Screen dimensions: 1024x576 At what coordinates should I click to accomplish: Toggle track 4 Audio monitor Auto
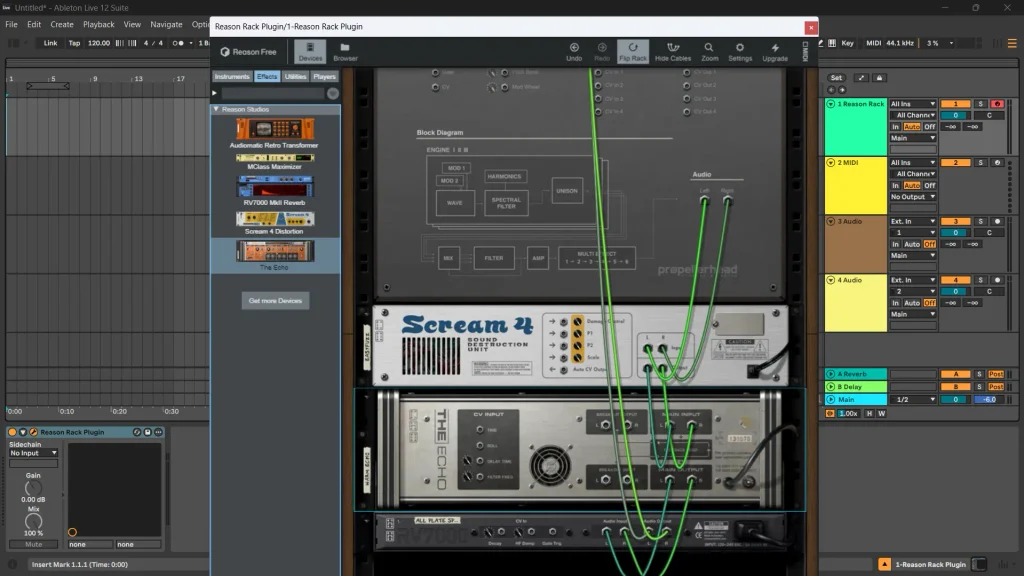pyautogui.click(x=912, y=303)
